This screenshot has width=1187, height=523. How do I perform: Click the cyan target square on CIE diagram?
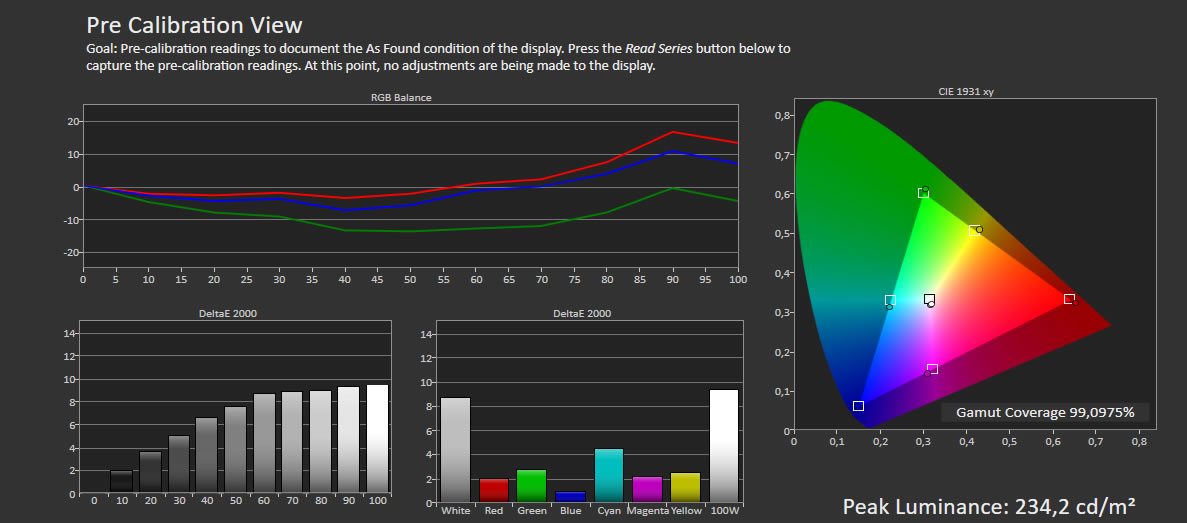890,300
